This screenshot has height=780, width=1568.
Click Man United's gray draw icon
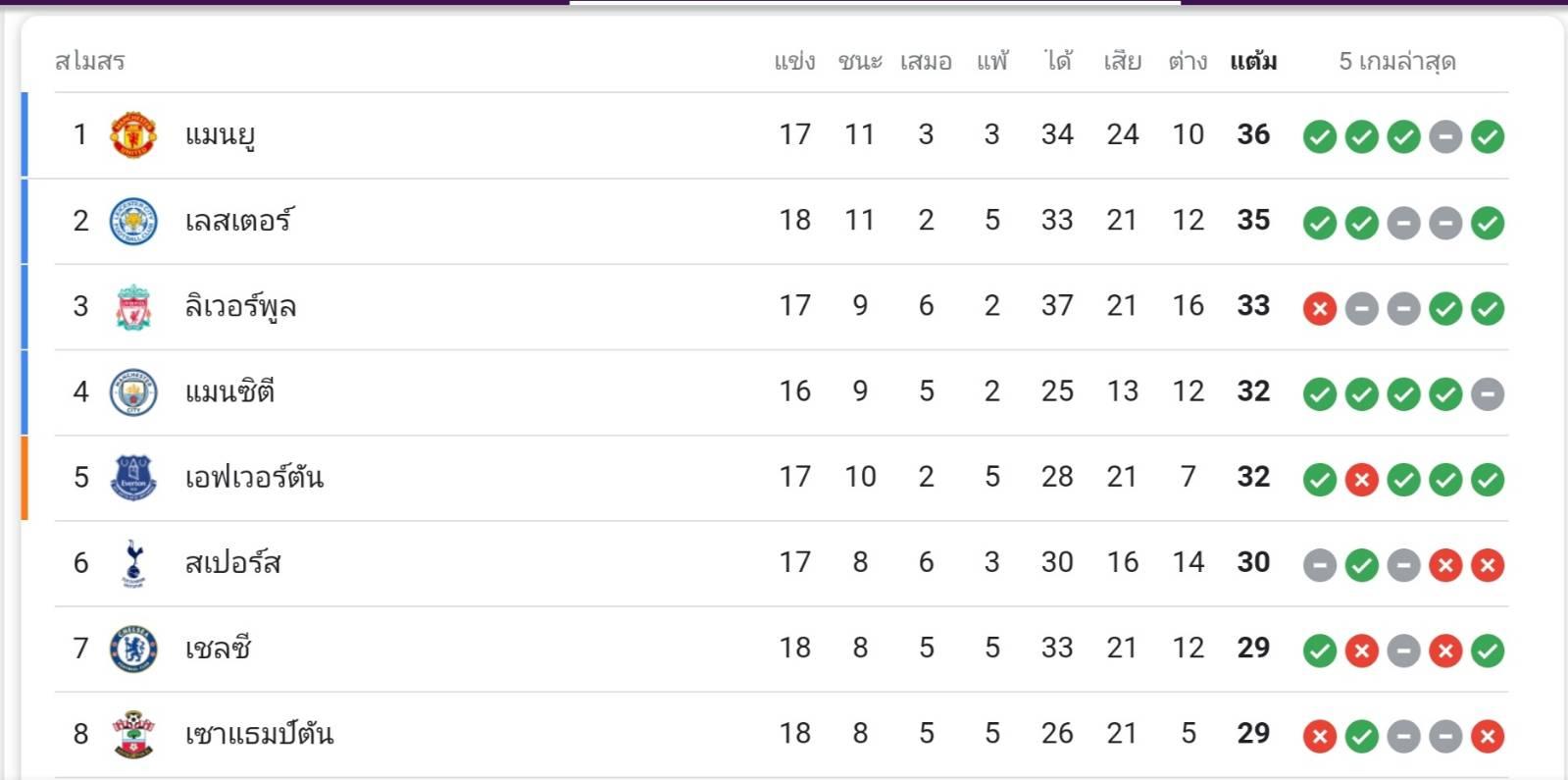[1444, 137]
